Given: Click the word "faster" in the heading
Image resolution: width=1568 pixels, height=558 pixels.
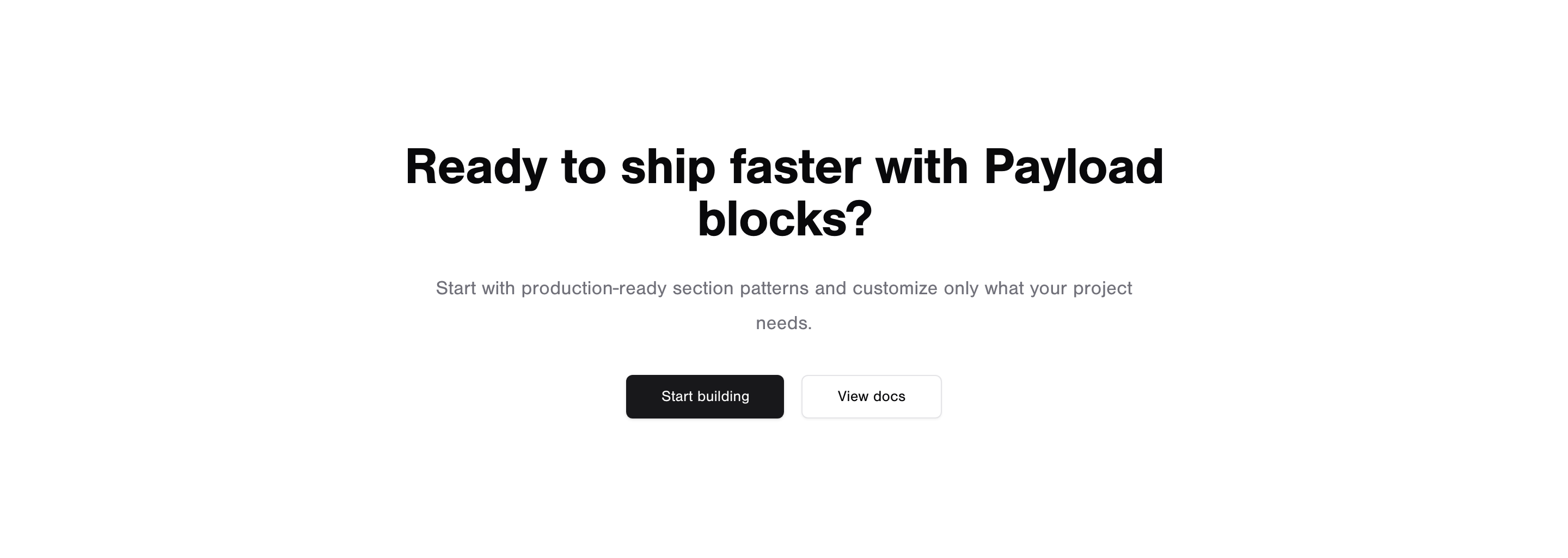Looking at the screenshot, I should click(x=795, y=167).
